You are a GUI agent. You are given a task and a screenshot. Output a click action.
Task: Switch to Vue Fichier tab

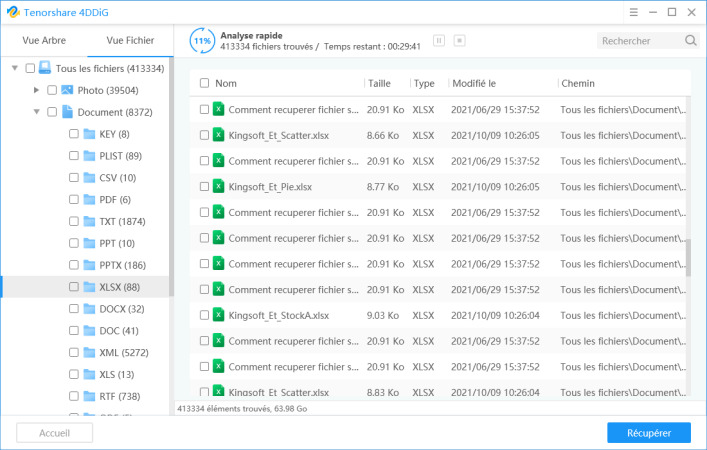pyautogui.click(x=130, y=41)
